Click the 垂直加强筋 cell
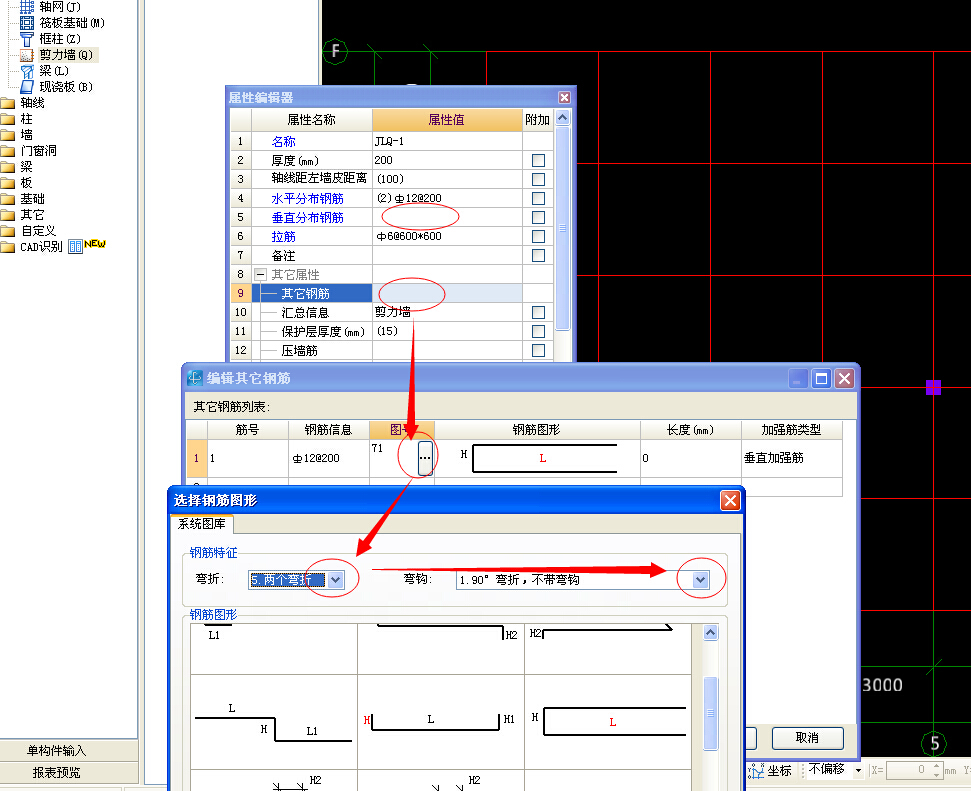Viewport: 971px width, 791px height. (792, 458)
